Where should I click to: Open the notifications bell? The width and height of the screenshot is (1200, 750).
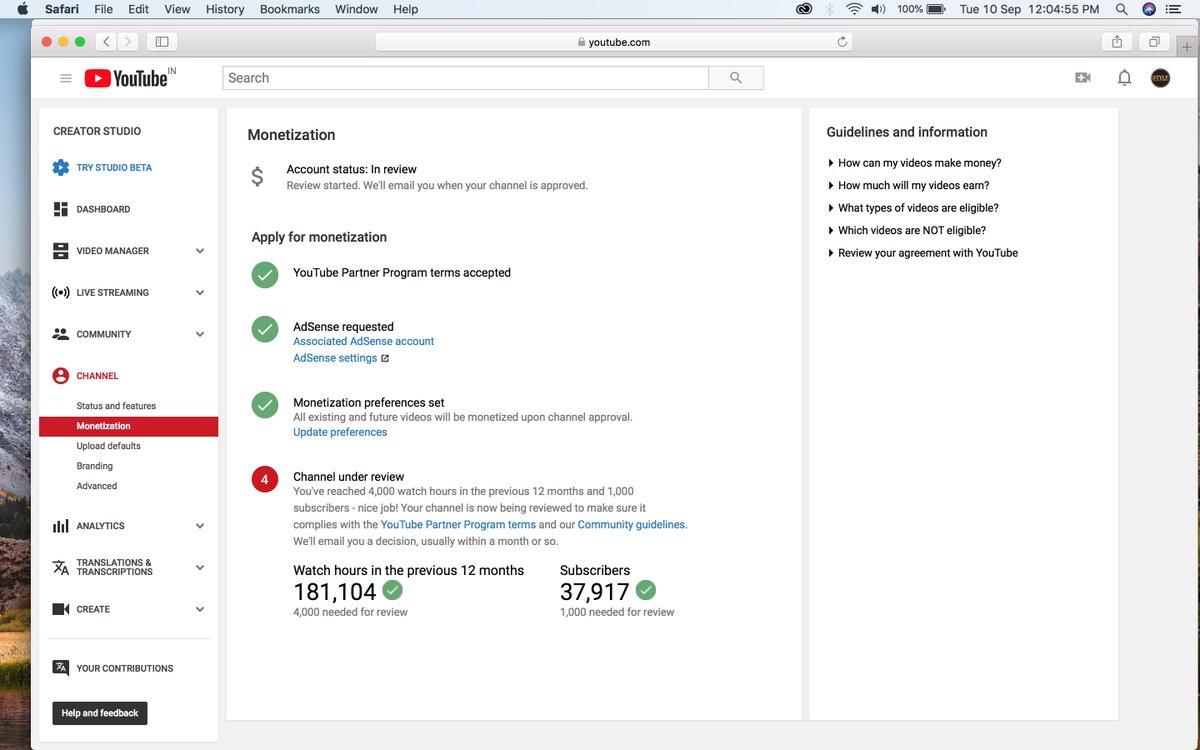click(1124, 78)
